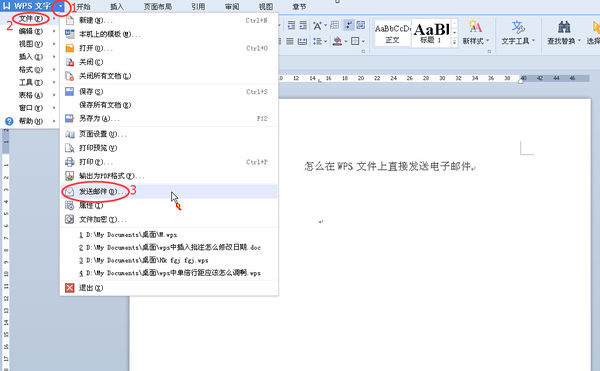Click the Properties icon

[x=70, y=205]
